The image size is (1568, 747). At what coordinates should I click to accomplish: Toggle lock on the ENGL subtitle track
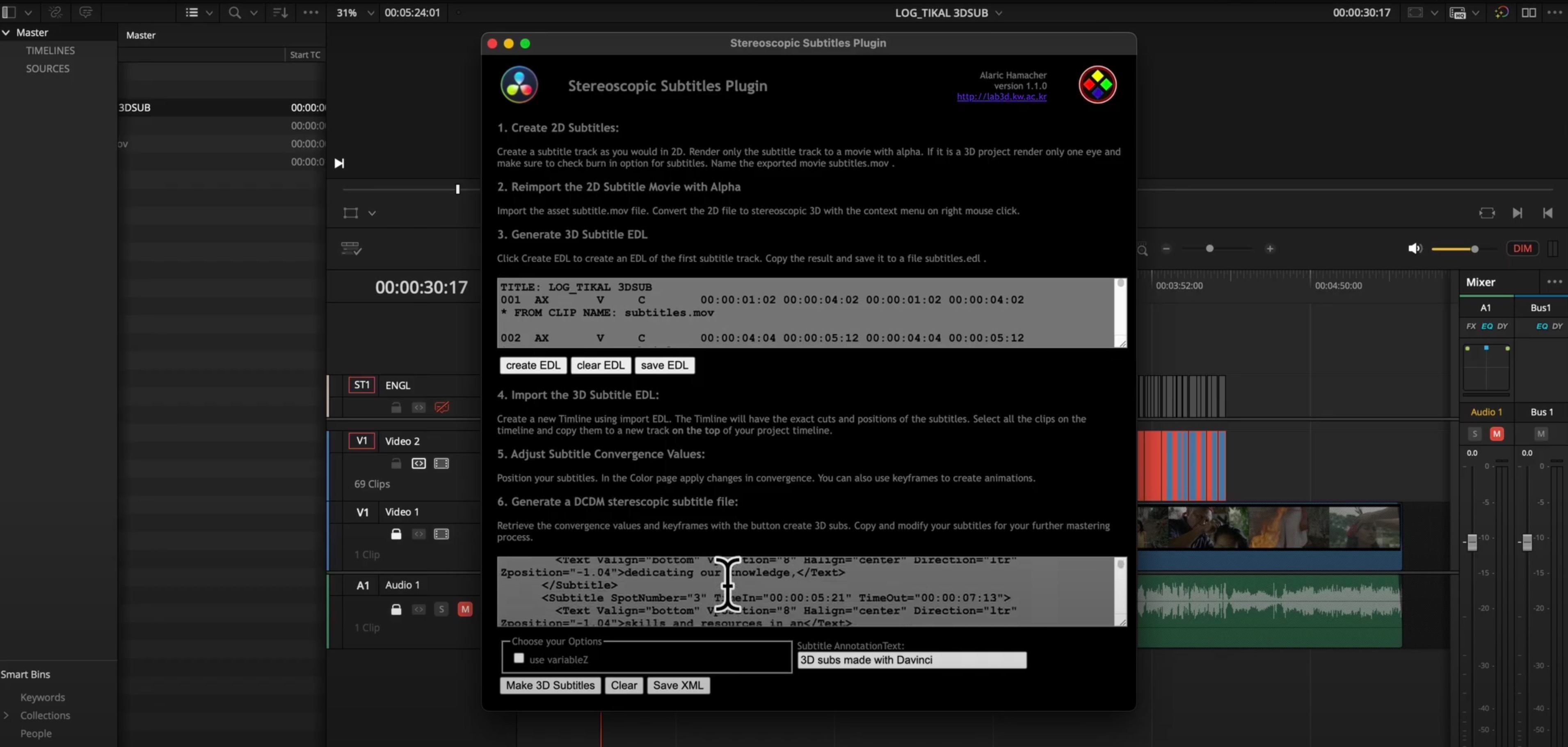(396, 407)
